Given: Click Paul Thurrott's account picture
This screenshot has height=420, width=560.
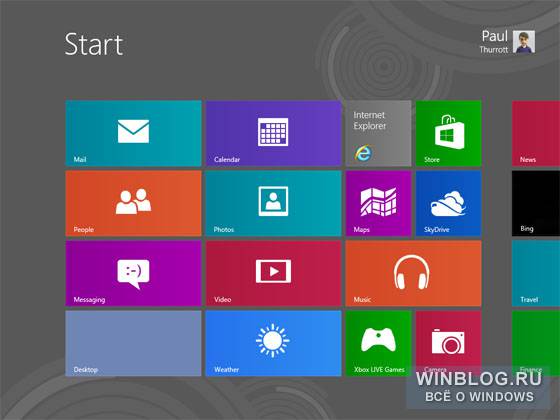Looking at the screenshot, I should point(524,42).
